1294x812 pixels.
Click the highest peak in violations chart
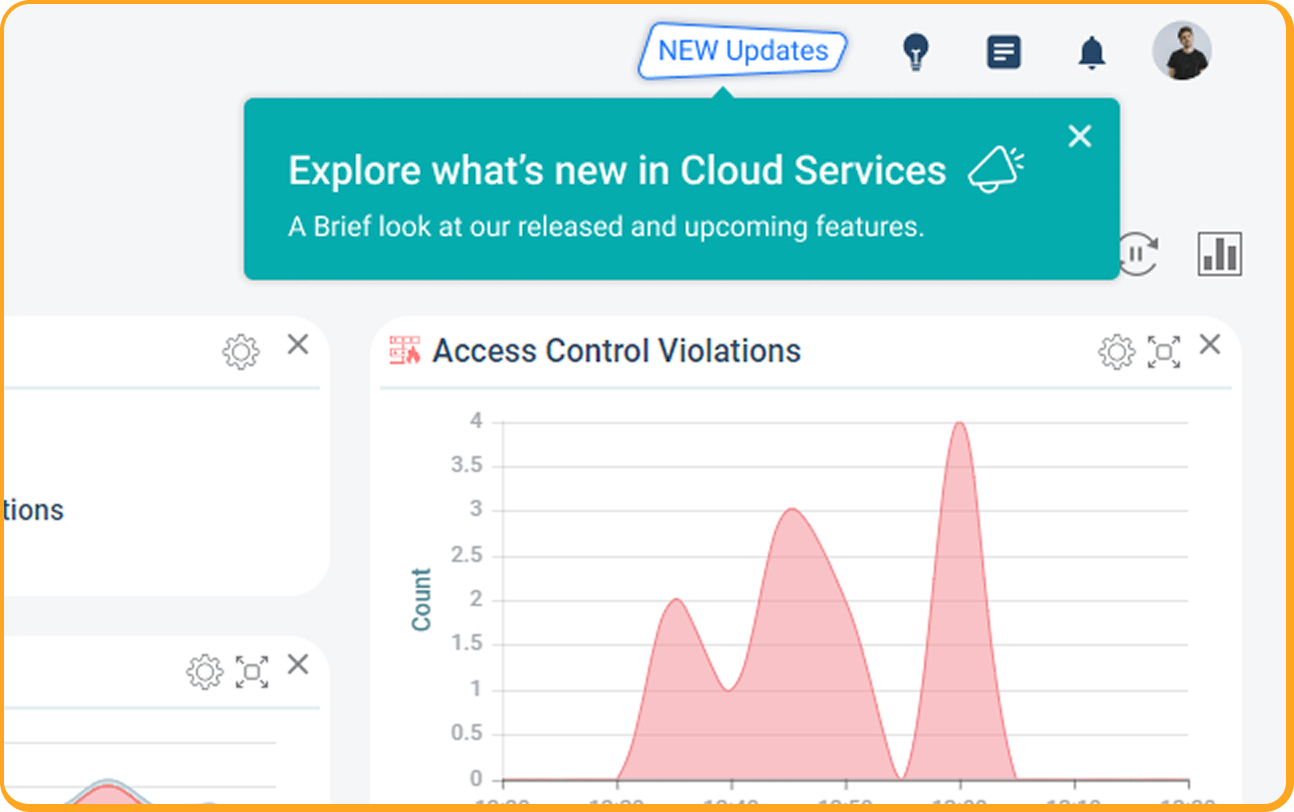tap(960, 424)
